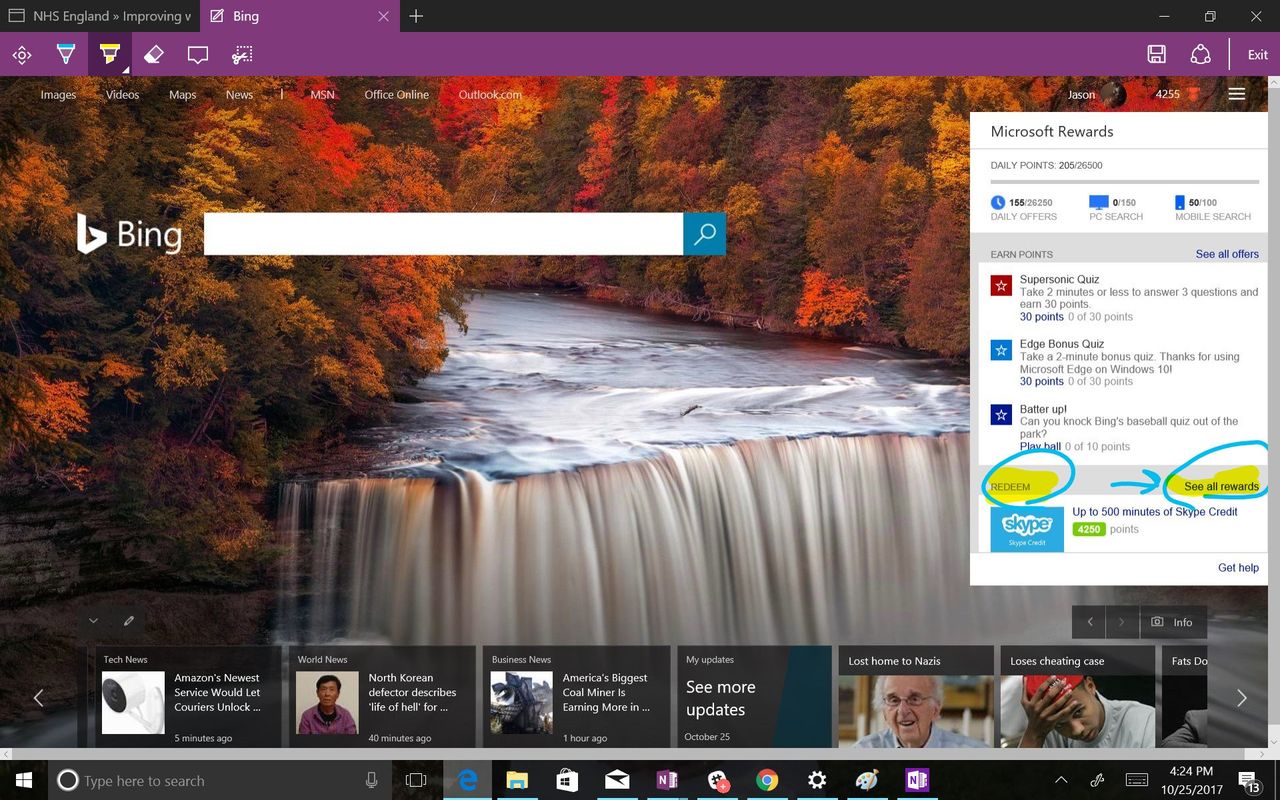Move the news carousel to the right
1280x800 pixels.
1241,698
